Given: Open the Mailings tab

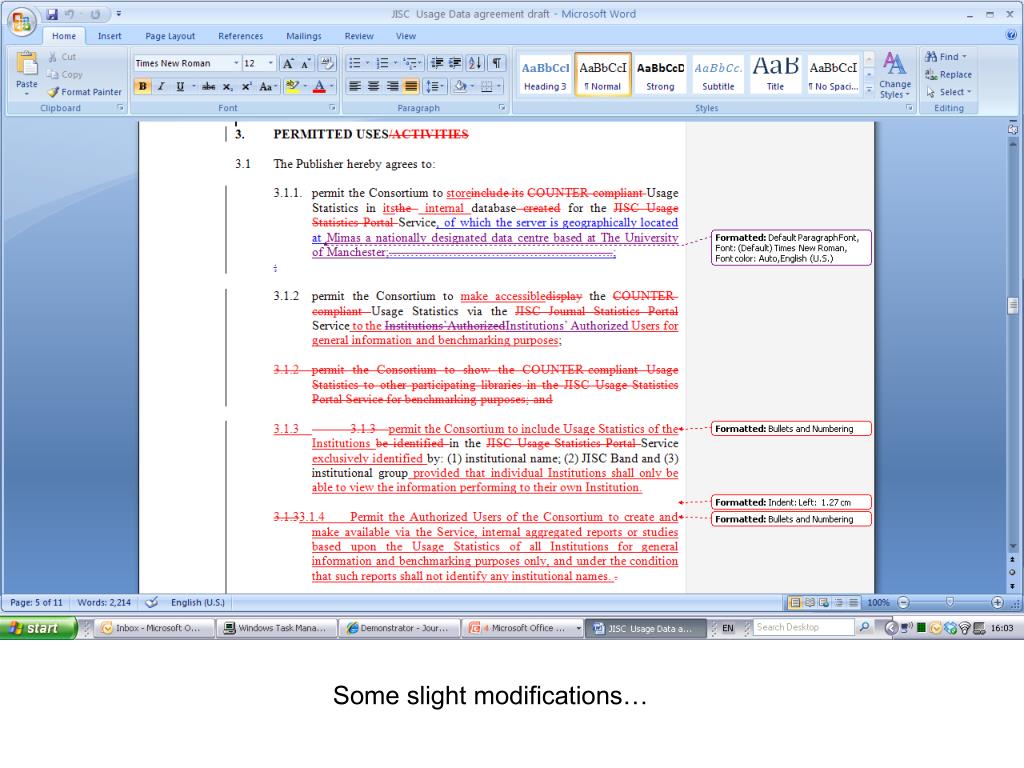Looking at the screenshot, I should (x=304, y=36).
